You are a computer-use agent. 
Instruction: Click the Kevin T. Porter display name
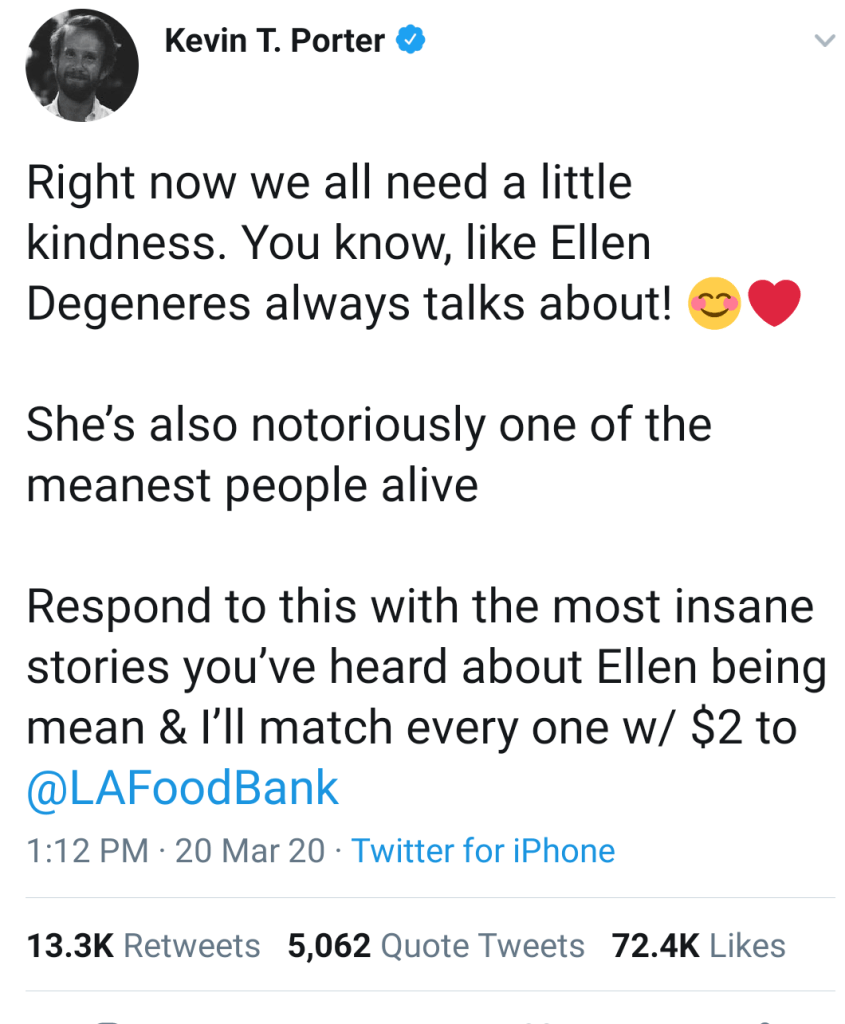coord(274,41)
